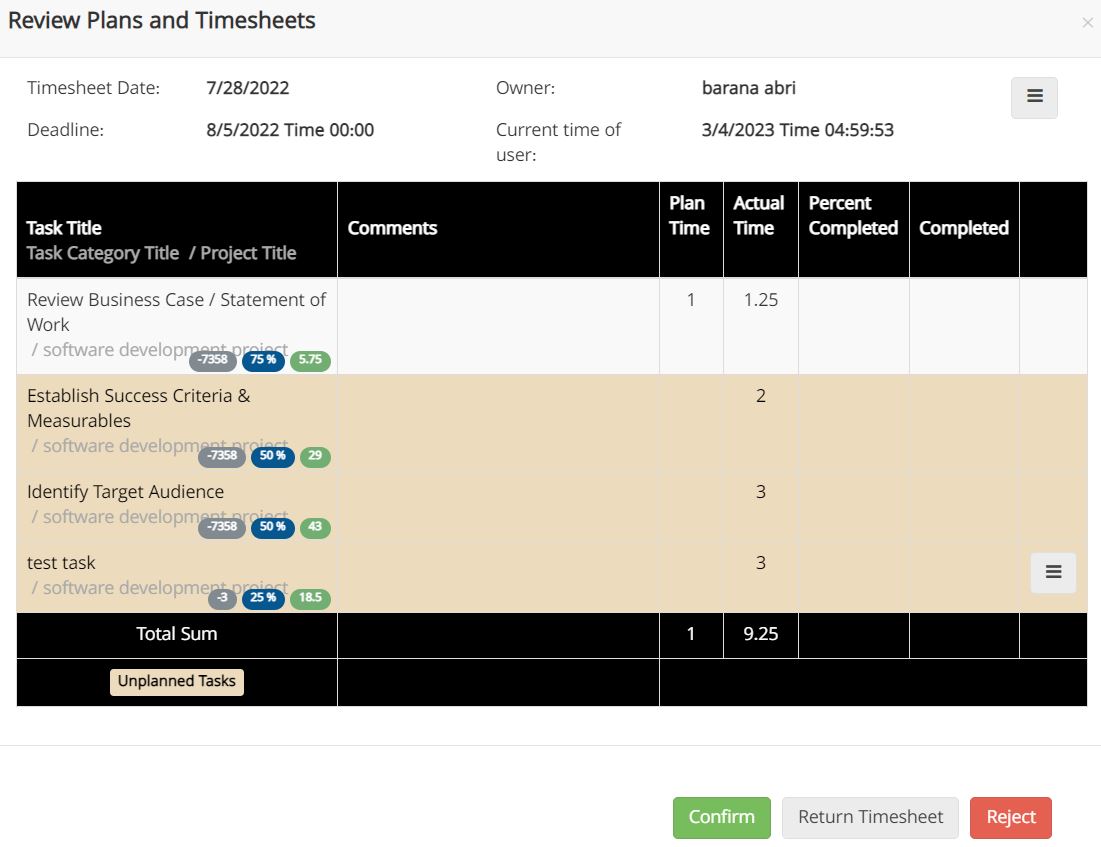Reject the timesheet
This screenshot has height=847, width=1101.
coord(1010,817)
